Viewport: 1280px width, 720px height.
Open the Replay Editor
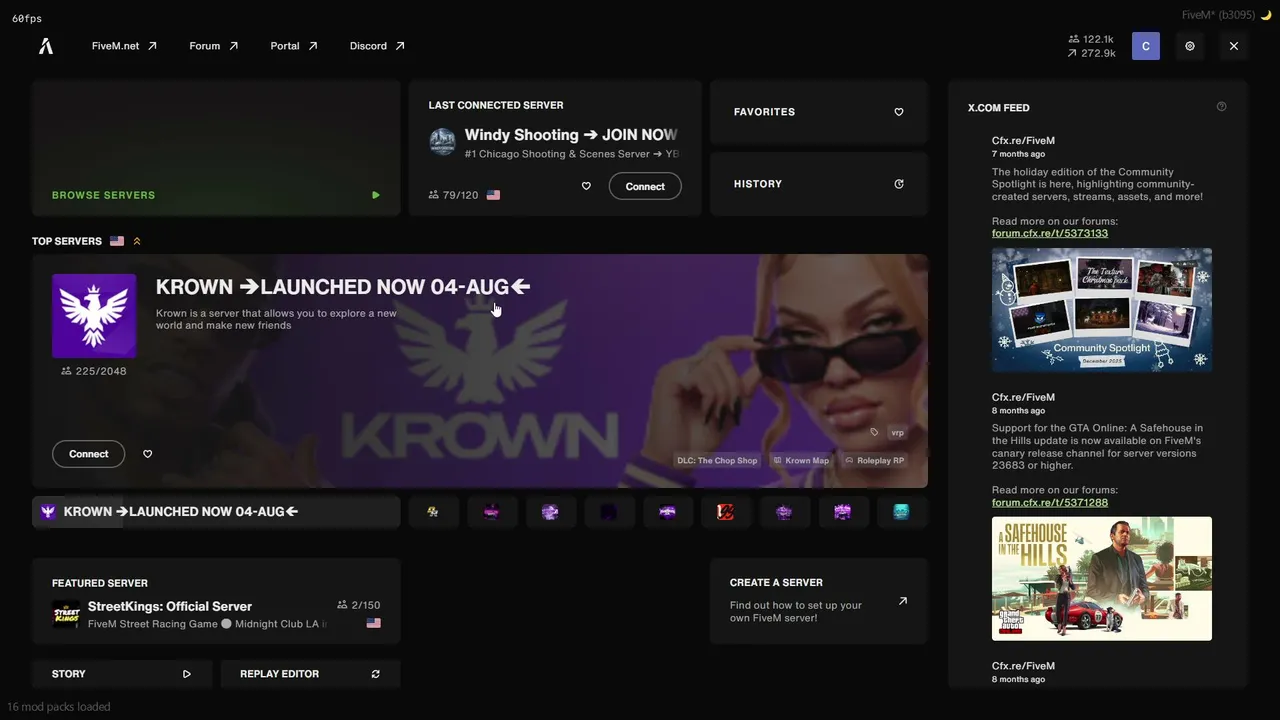click(x=310, y=674)
